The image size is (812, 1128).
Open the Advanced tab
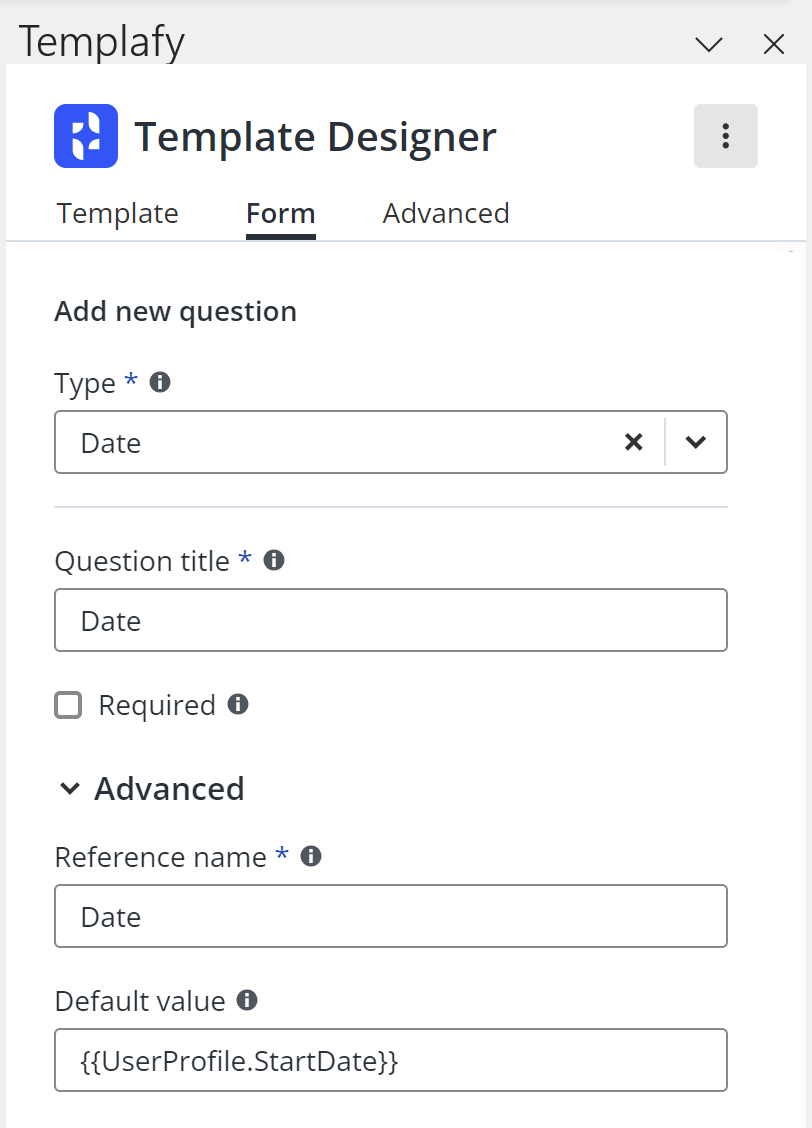click(446, 214)
